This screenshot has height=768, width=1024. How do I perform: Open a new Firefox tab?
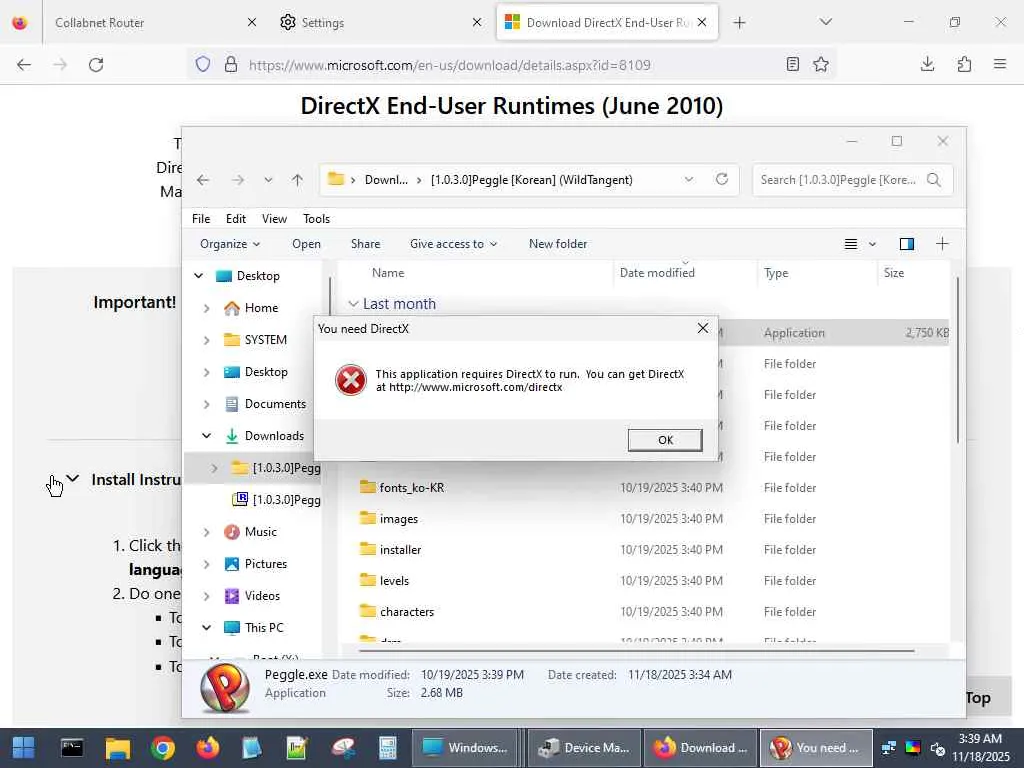[739, 23]
